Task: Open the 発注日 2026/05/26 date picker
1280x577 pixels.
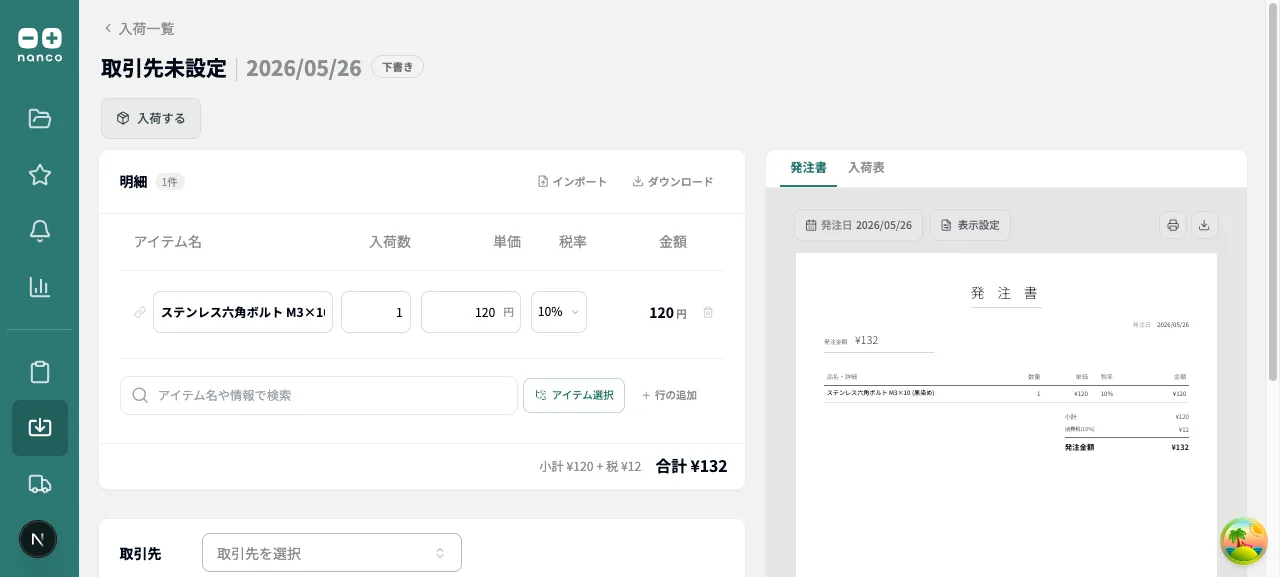Action: point(858,225)
